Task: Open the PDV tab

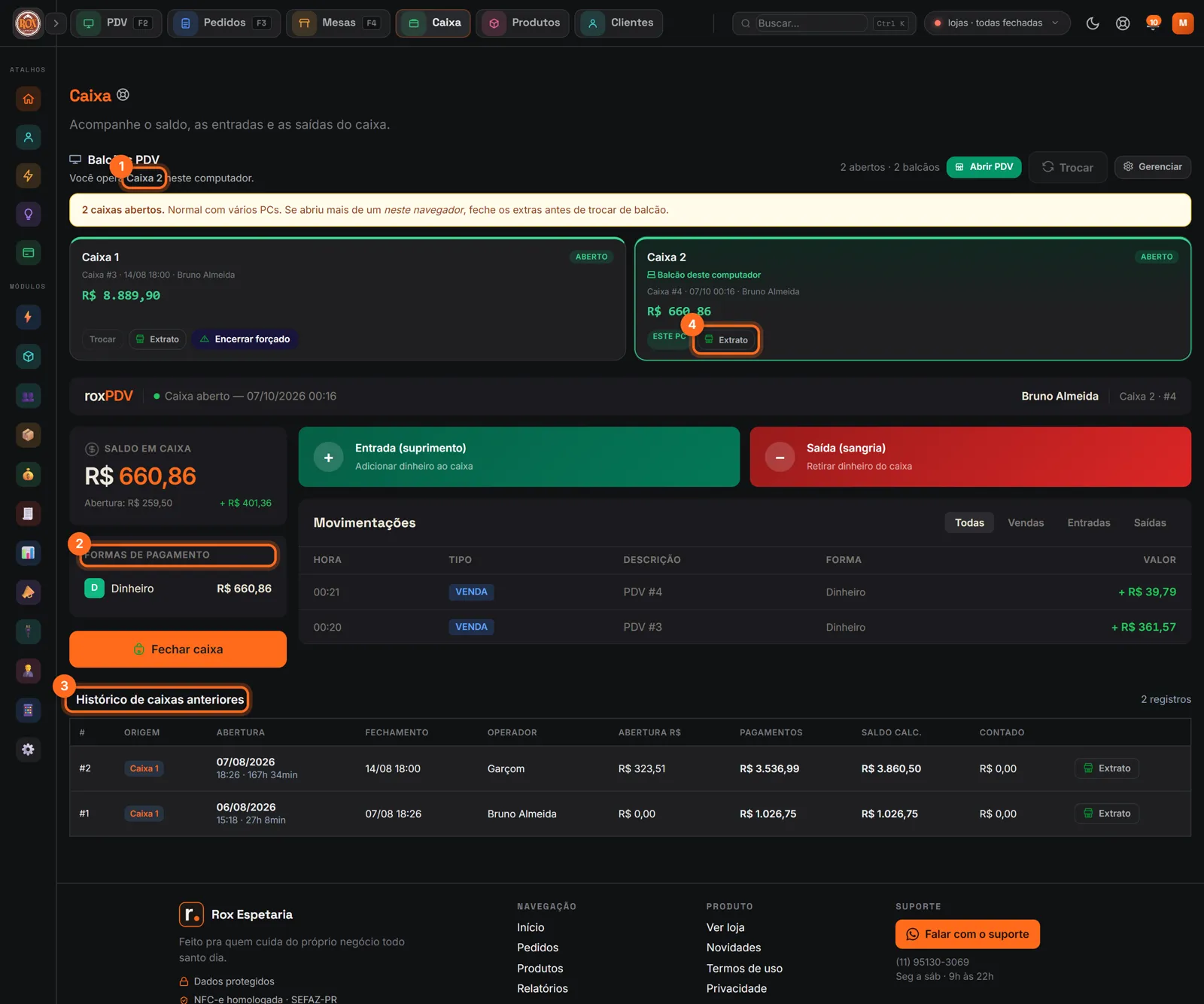Action: pyautogui.click(x=116, y=23)
